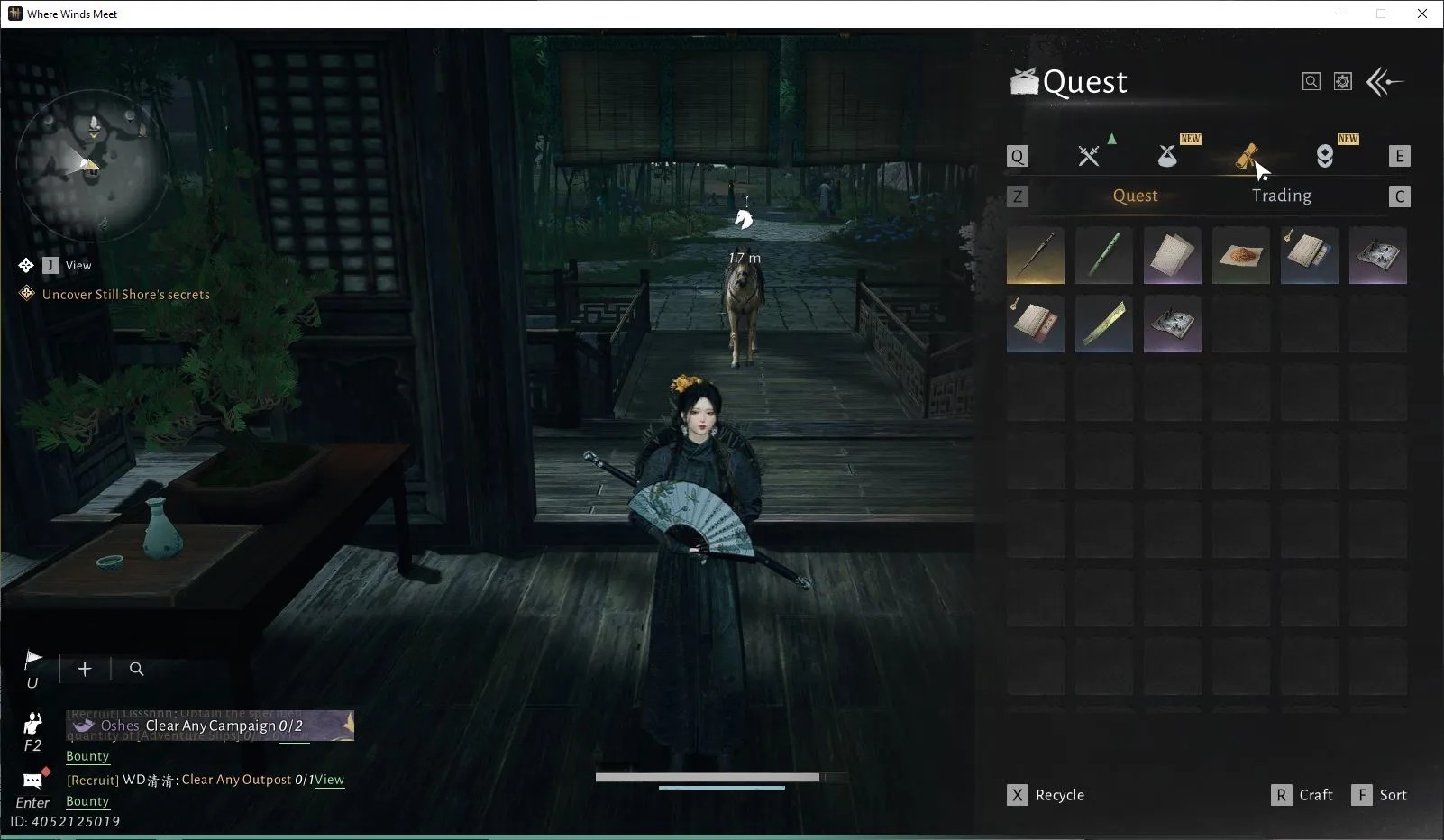Click the white horse head marker above the mount

point(743,219)
